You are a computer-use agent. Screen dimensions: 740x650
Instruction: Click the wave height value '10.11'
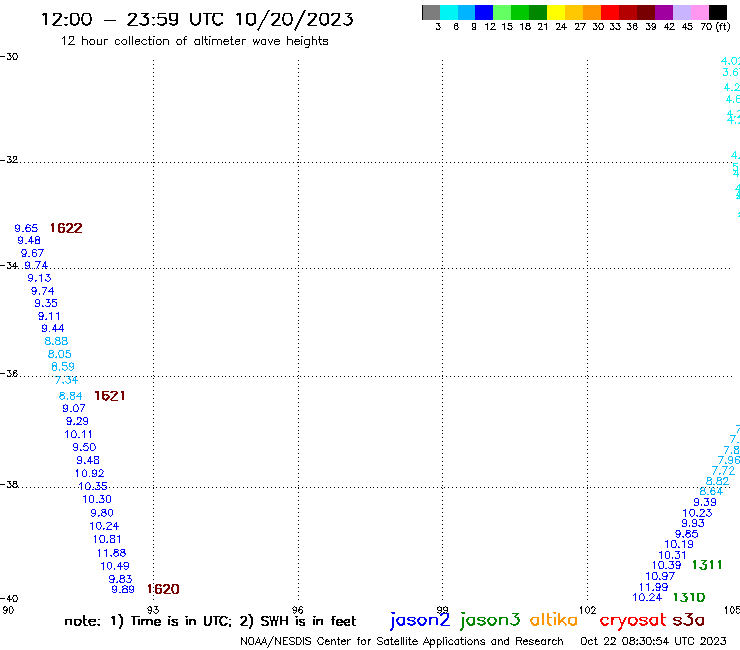[78, 434]
